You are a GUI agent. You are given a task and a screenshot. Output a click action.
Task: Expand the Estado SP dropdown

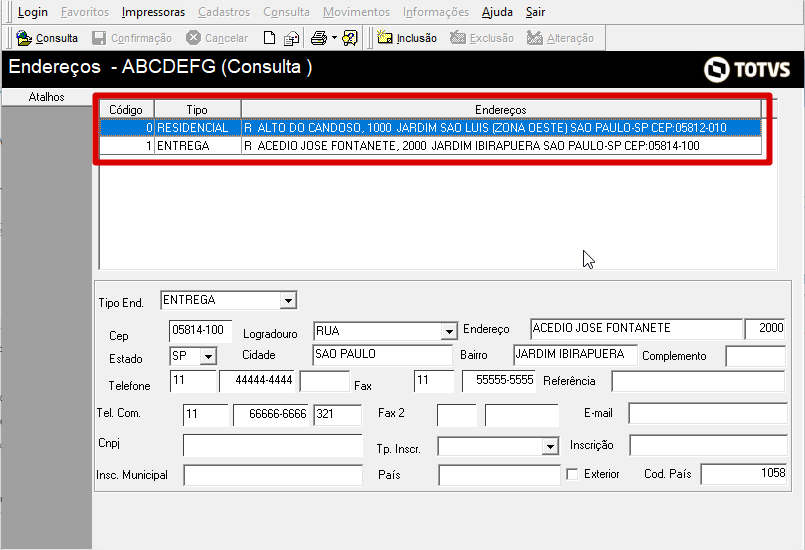pos(208,356)
